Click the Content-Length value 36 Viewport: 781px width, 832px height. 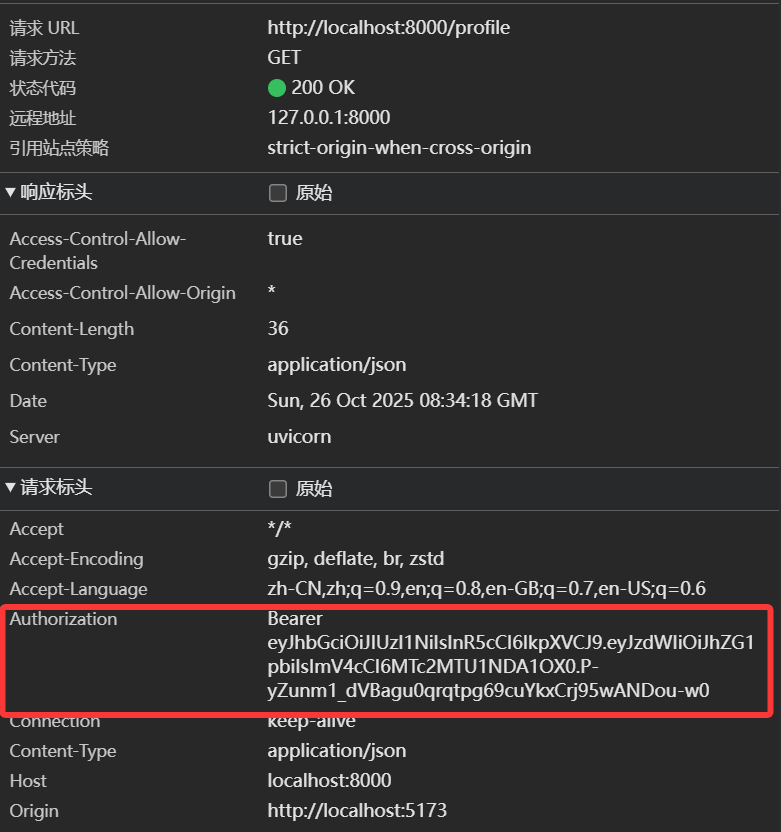(278, 329)
